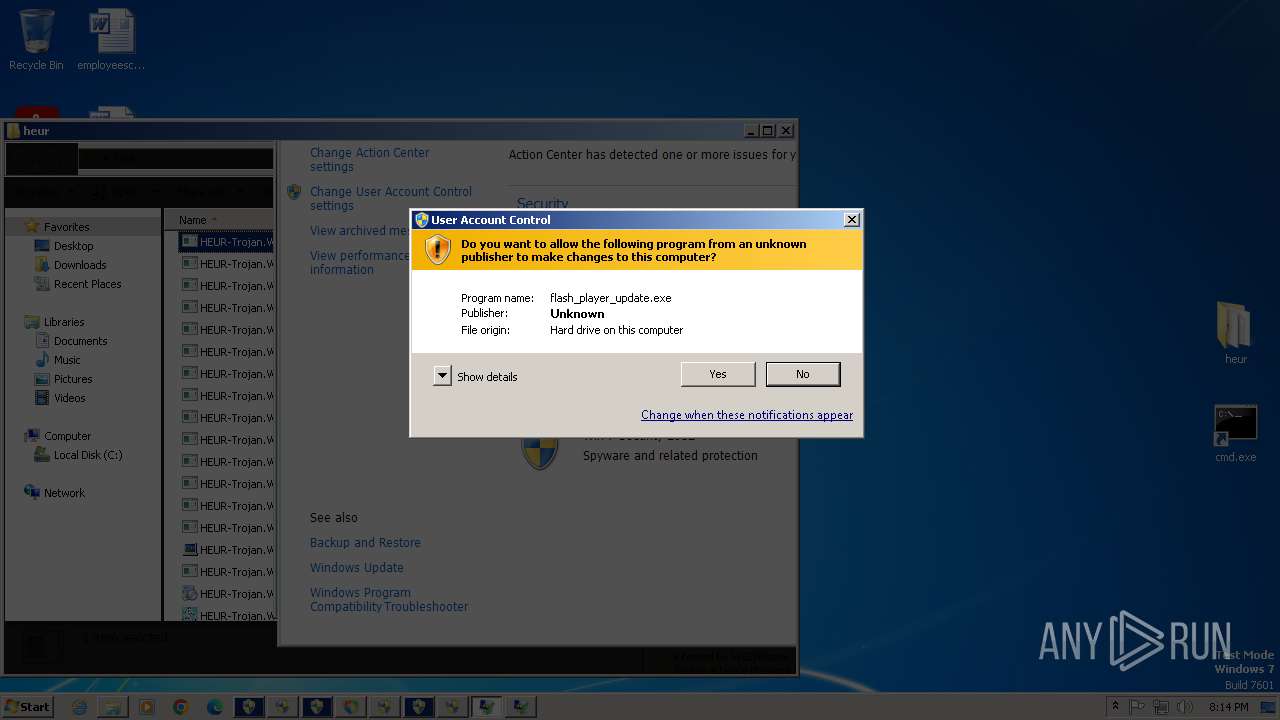Image resolution: width=1280 pixels, height=720 pixels.
Task: Select the highlighted HEUR-Trojan file row
Action: (227, 242)
